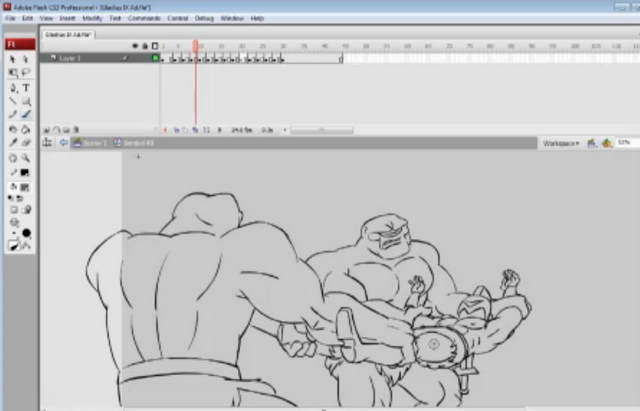Select the Brush tool
Screen dimensions: 640x411
click(26, 114)
